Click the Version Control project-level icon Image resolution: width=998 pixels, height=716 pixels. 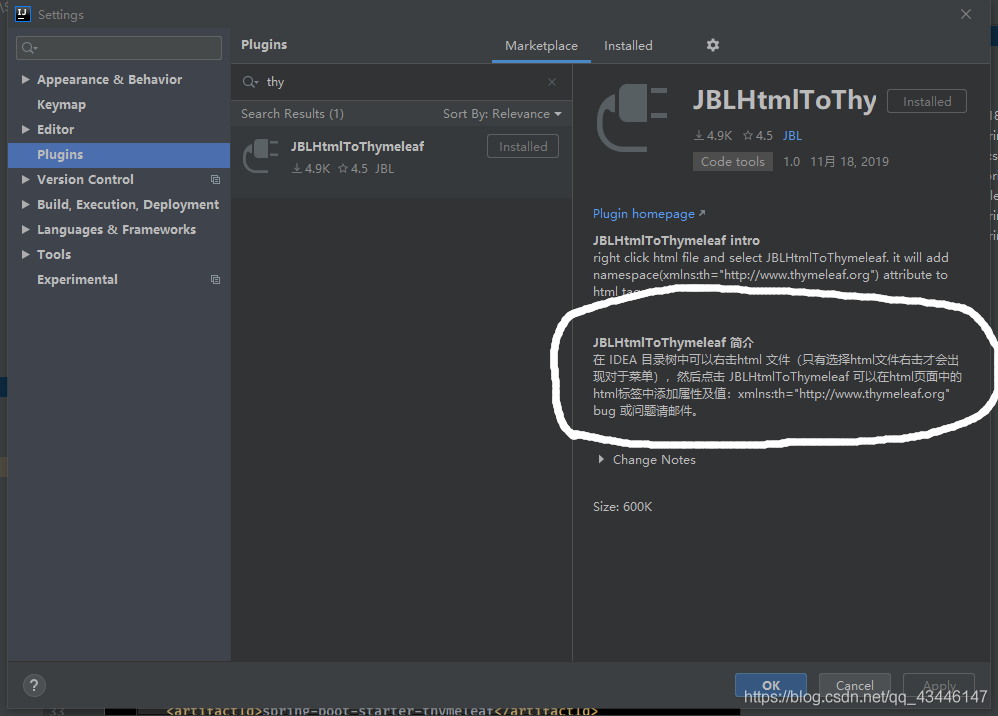216,179
